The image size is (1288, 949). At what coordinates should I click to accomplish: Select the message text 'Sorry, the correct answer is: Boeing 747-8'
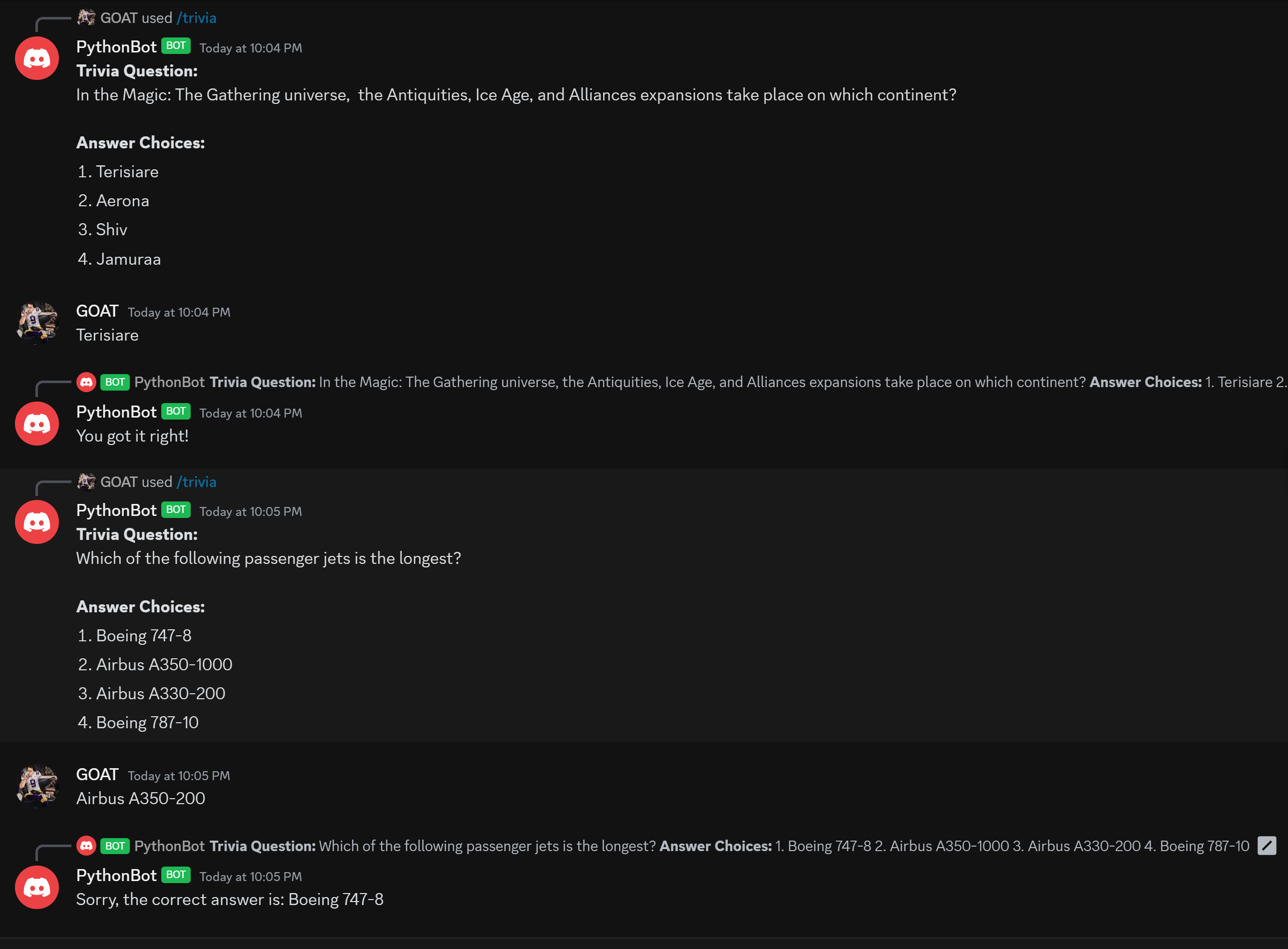(x=230, y=900)
